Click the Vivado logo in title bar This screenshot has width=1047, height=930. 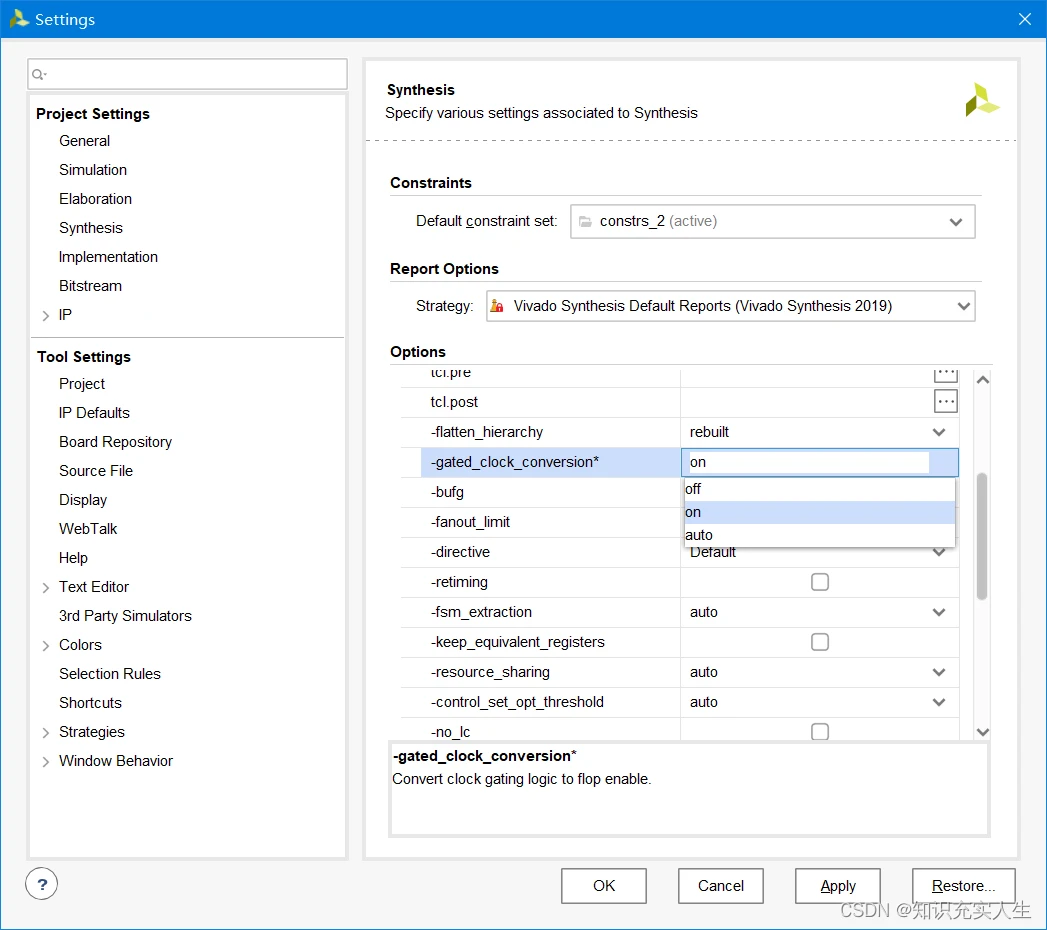19,19
